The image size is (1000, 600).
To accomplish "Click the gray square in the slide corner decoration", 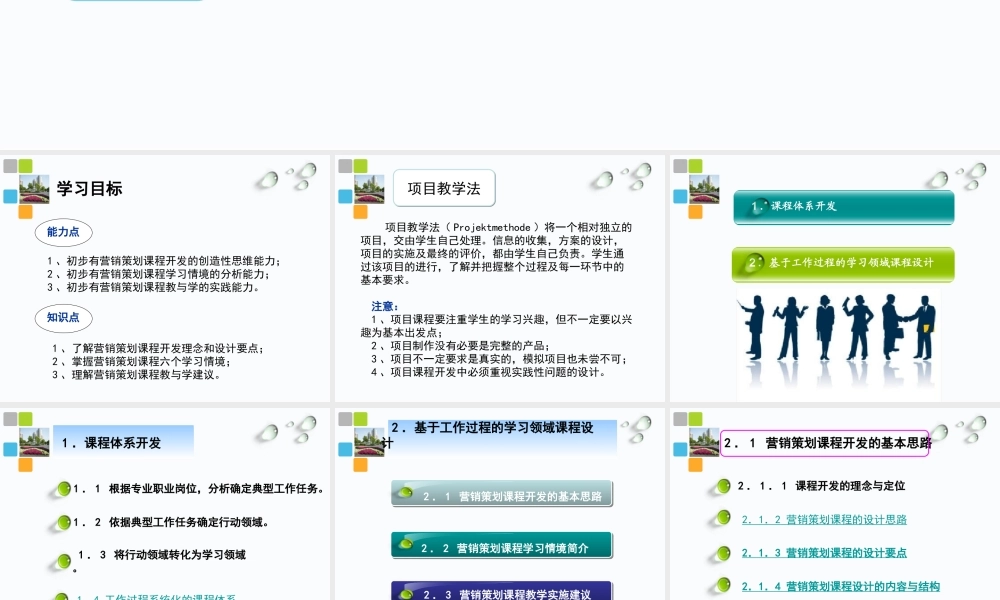I will (9, 164).
